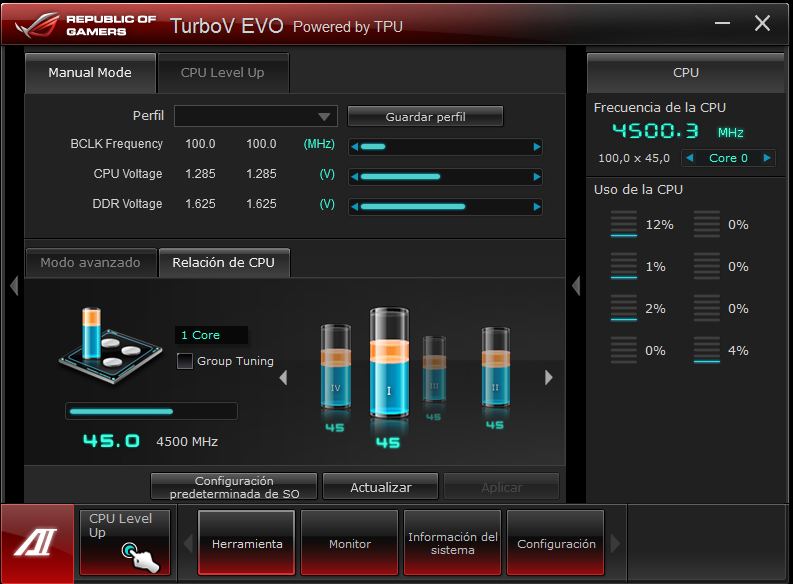The height and width of the screenshot is (584, 793).
Task: Click the BCLK Frequency slider bar
Action: (446, 147)
